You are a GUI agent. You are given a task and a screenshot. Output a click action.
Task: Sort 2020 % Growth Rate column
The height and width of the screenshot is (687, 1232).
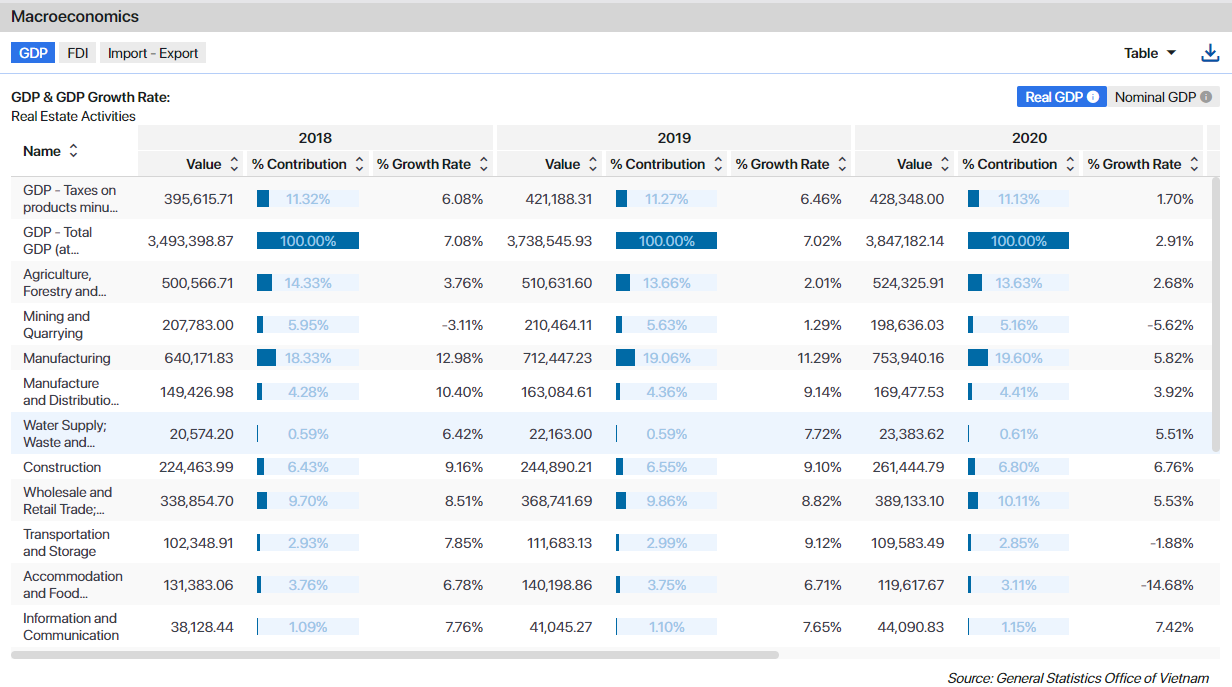point(1194,164)
